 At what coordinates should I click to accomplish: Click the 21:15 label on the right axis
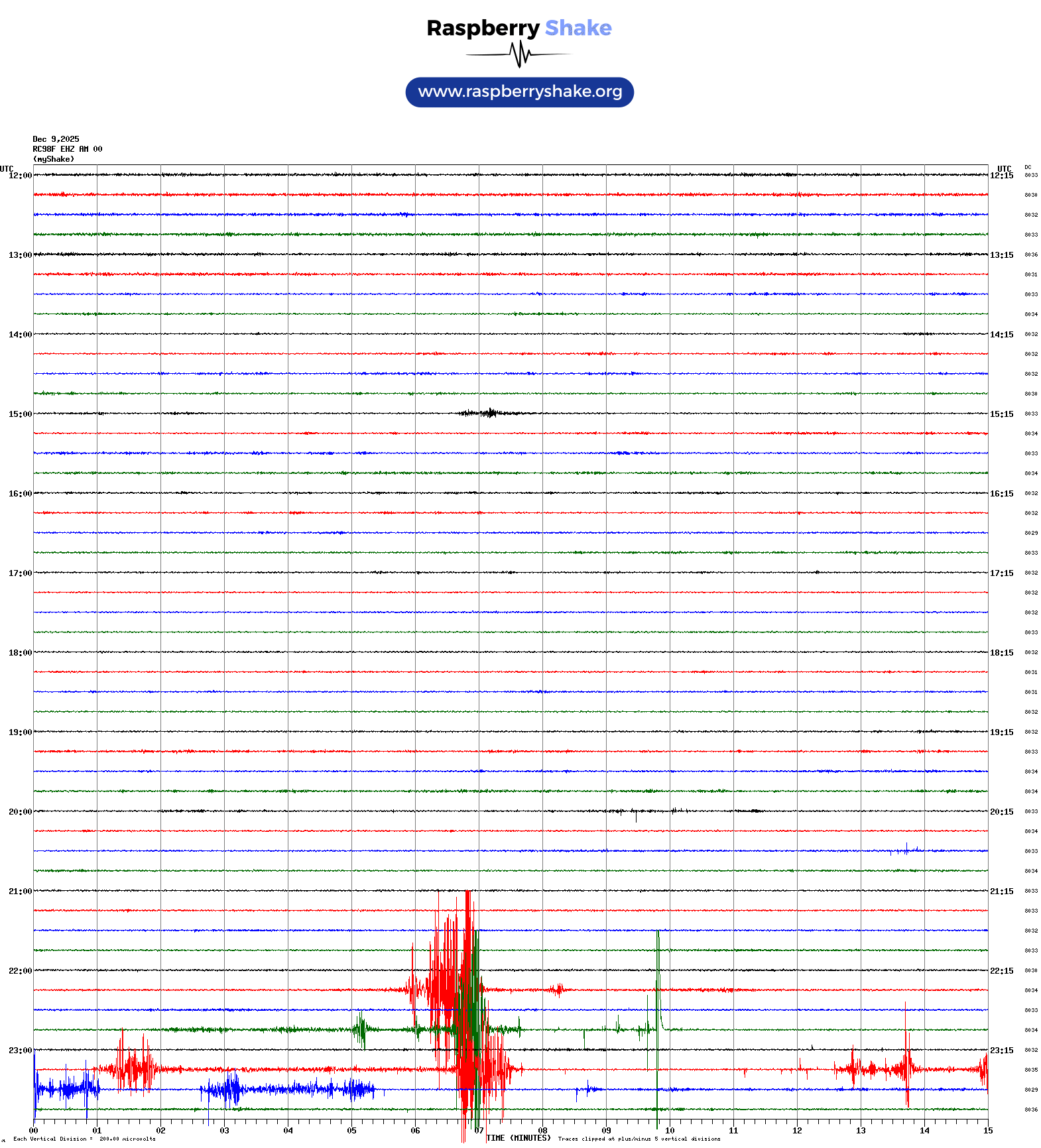[x=1001, y=891]
